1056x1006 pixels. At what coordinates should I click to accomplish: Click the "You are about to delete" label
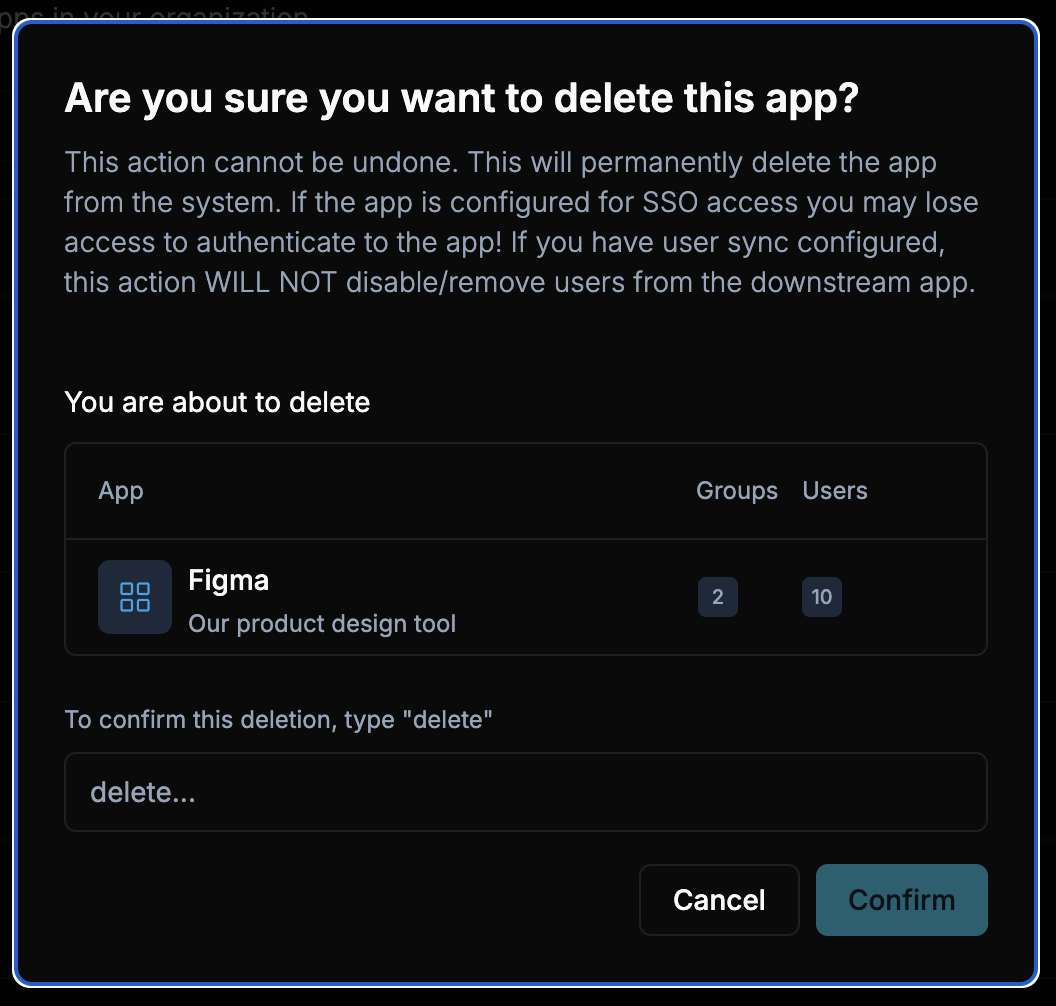217,402
